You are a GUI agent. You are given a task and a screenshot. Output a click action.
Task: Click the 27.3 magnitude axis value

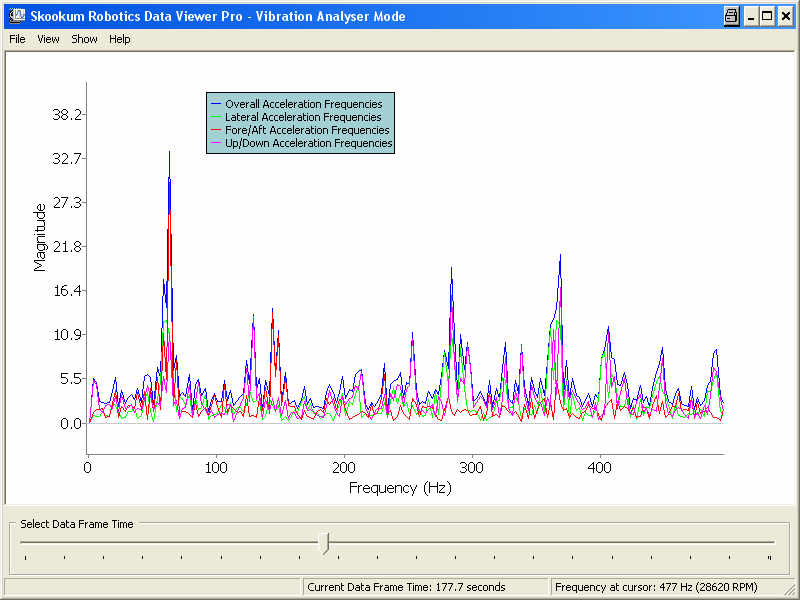(x=67, y=203)
